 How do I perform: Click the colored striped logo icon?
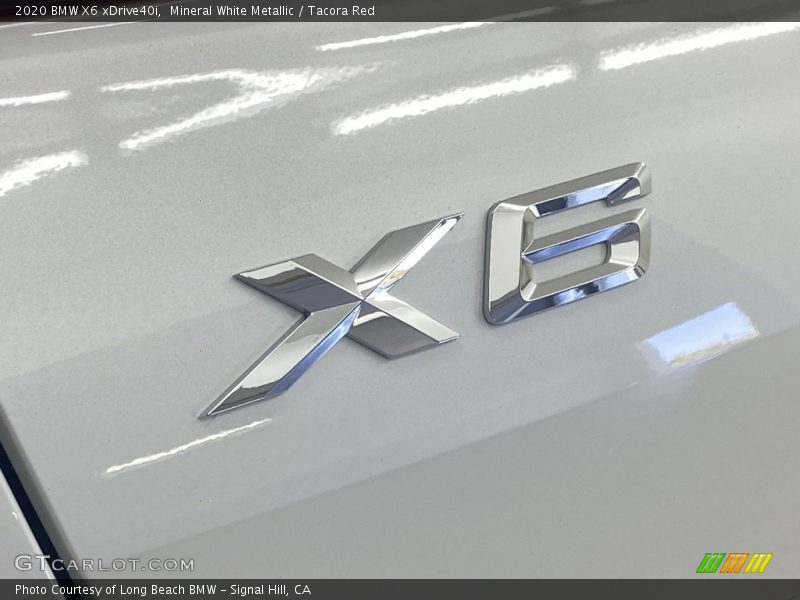pyautogui.click(x=734, y=563)
